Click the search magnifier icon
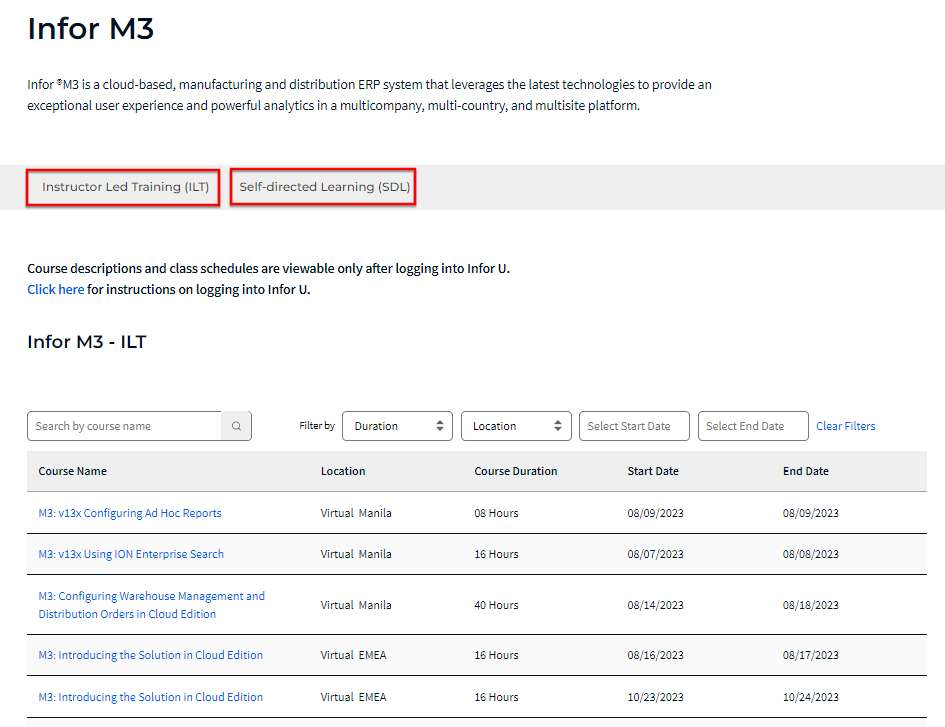This screenshot has height=727, width=945. (237, 426)
